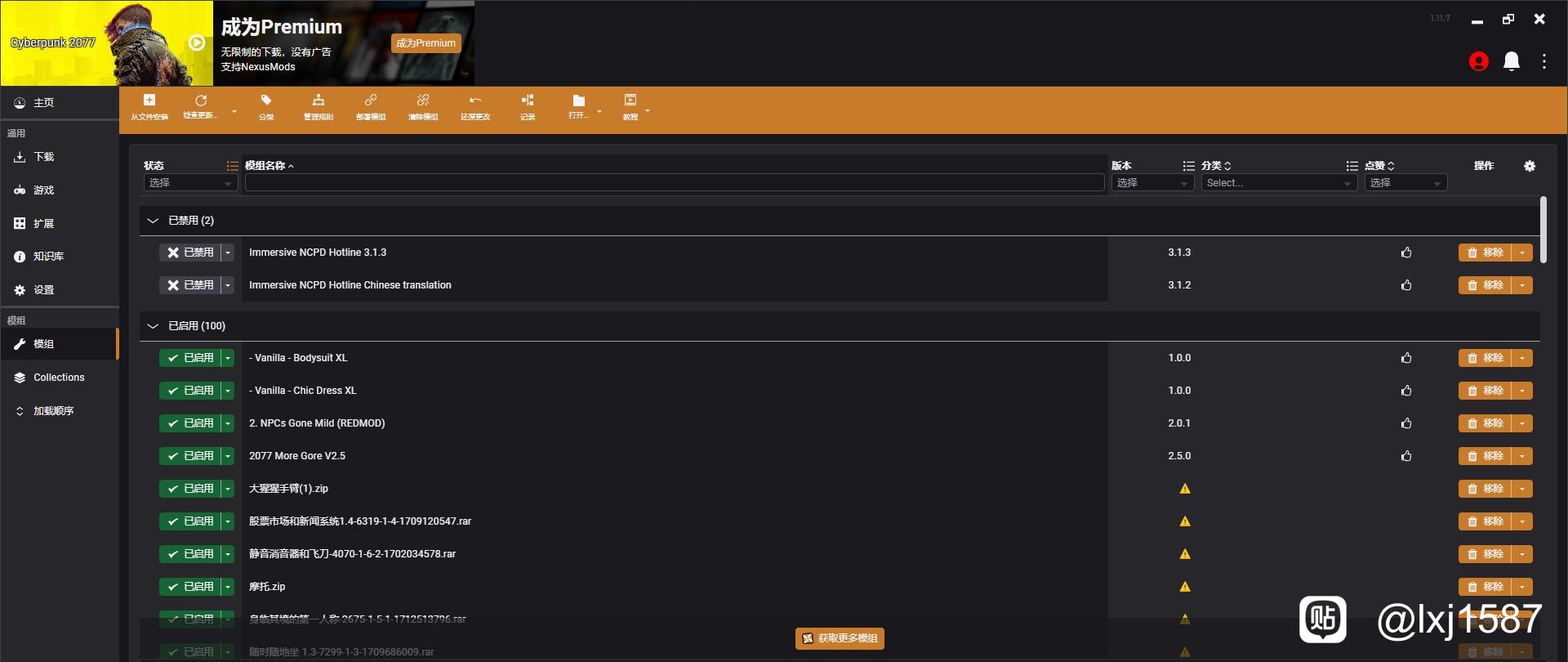Open the 教程 tutorials video icon
The width and height of the screenshot is (1568, 662).
pyautogui.click(x=630, y=107)
